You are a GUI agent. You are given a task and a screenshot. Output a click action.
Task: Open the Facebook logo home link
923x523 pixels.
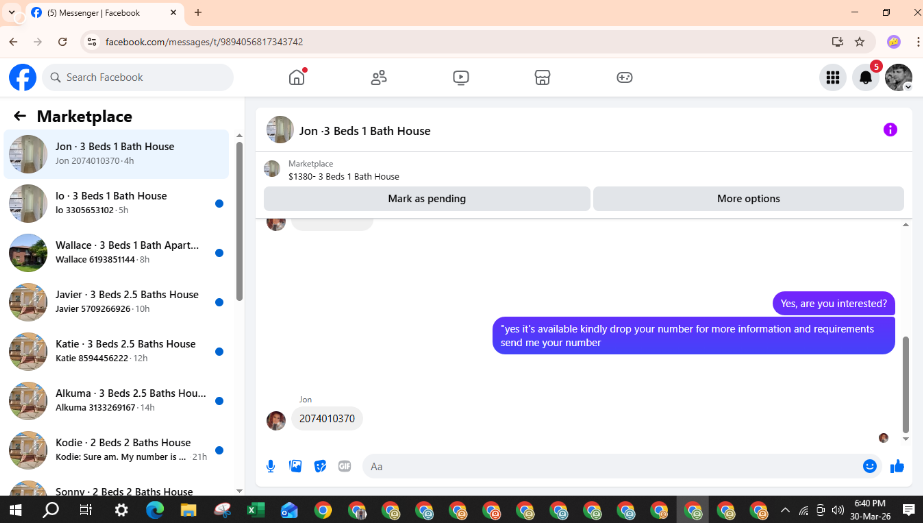(x=22, y=77)
